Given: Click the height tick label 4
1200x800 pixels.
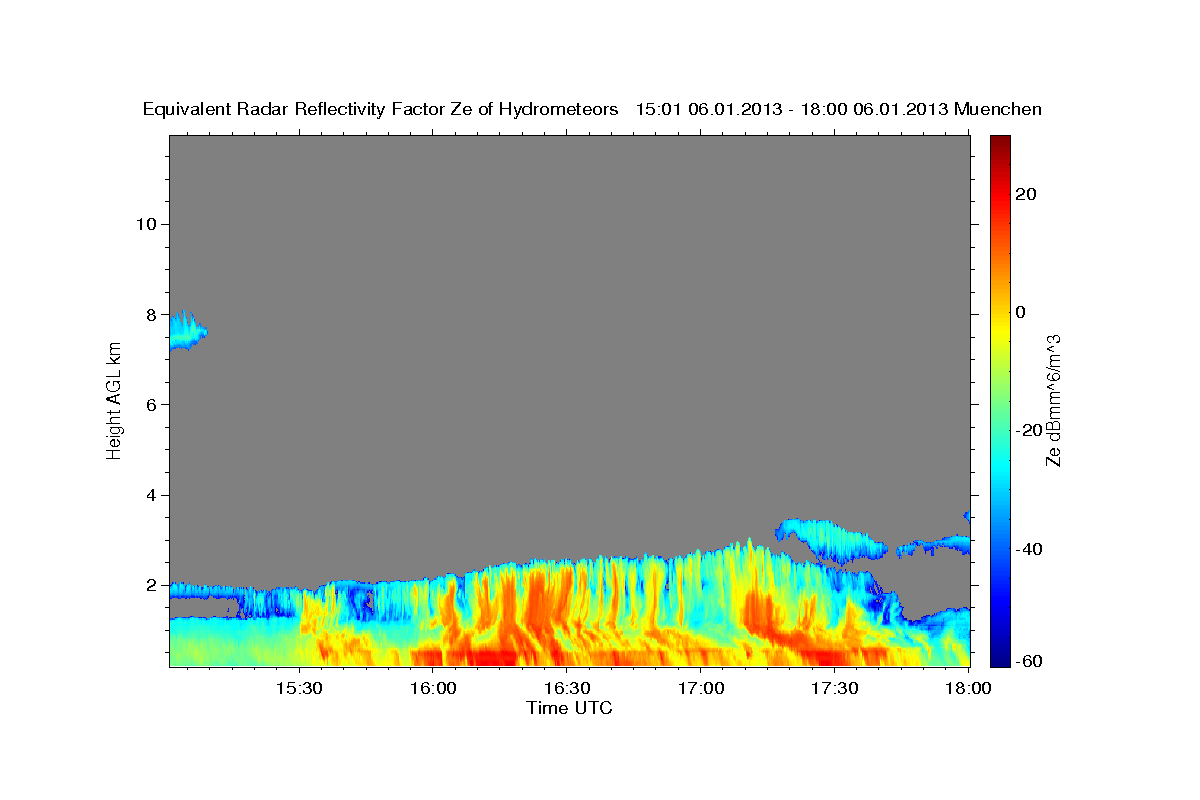Looking at the screenshot, I should point(152,495).
